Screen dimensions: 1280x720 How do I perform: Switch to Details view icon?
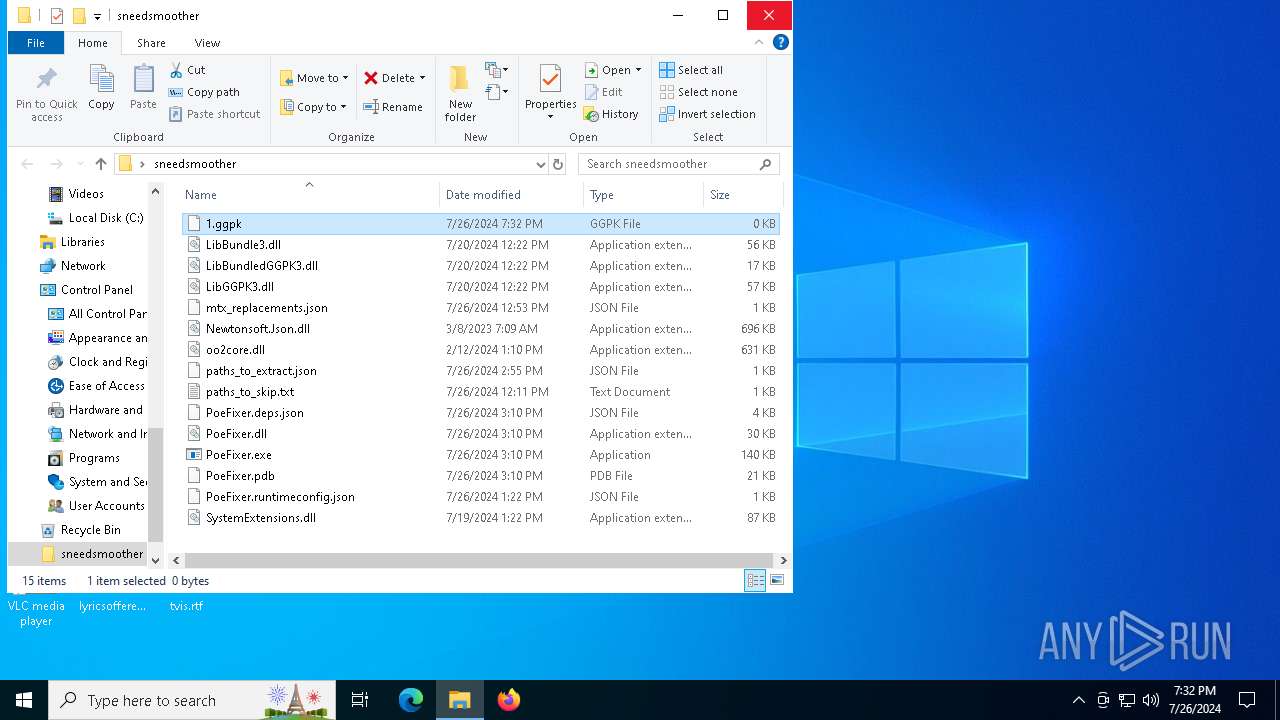tap(755, 580)
